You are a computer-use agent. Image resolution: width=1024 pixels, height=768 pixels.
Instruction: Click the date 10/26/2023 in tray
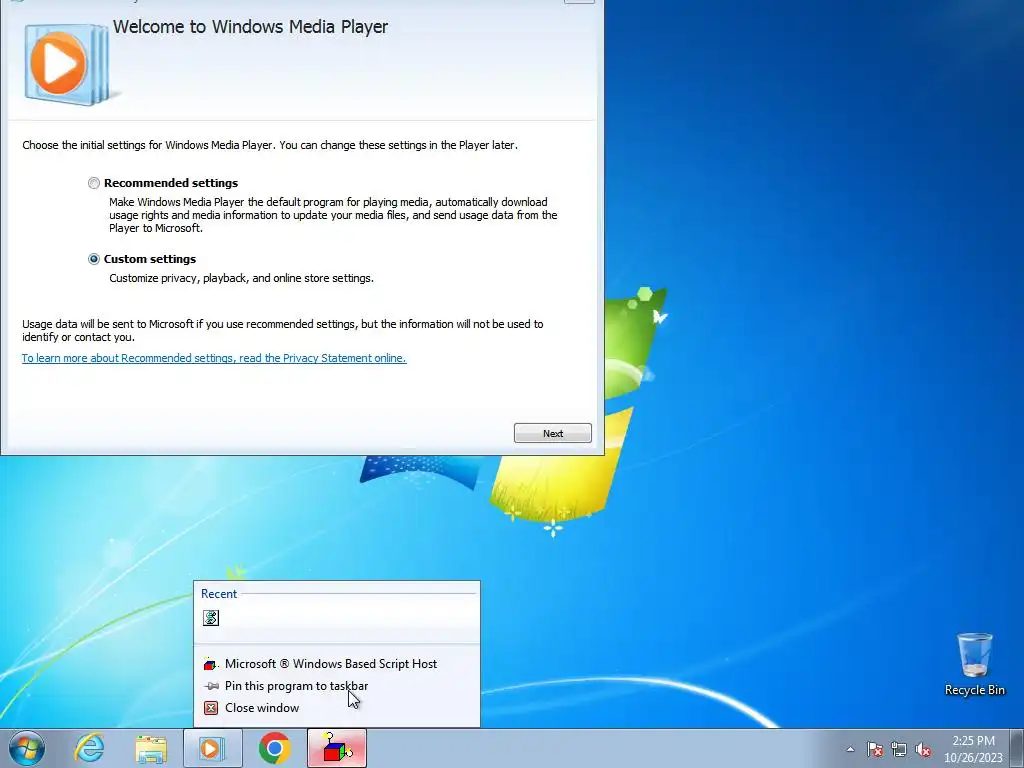click(973, 758)
